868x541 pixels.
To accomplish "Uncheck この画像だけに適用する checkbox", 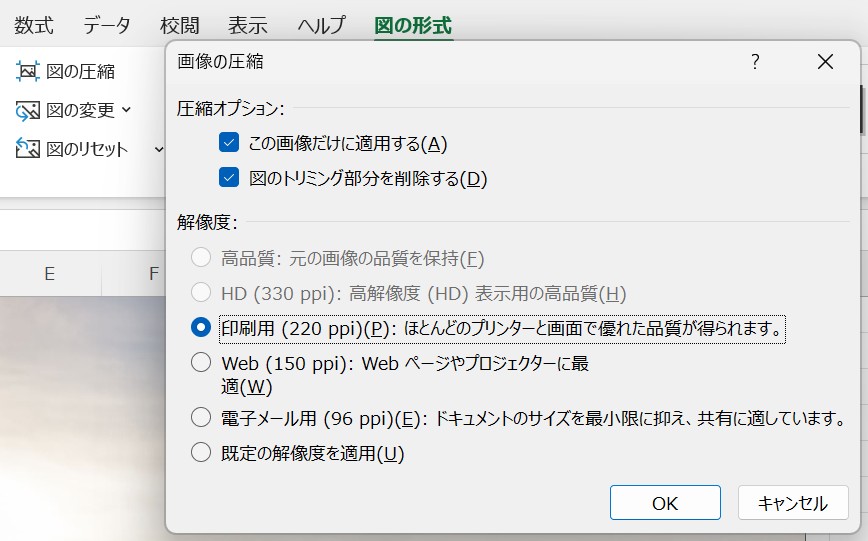I will [230, 143].
